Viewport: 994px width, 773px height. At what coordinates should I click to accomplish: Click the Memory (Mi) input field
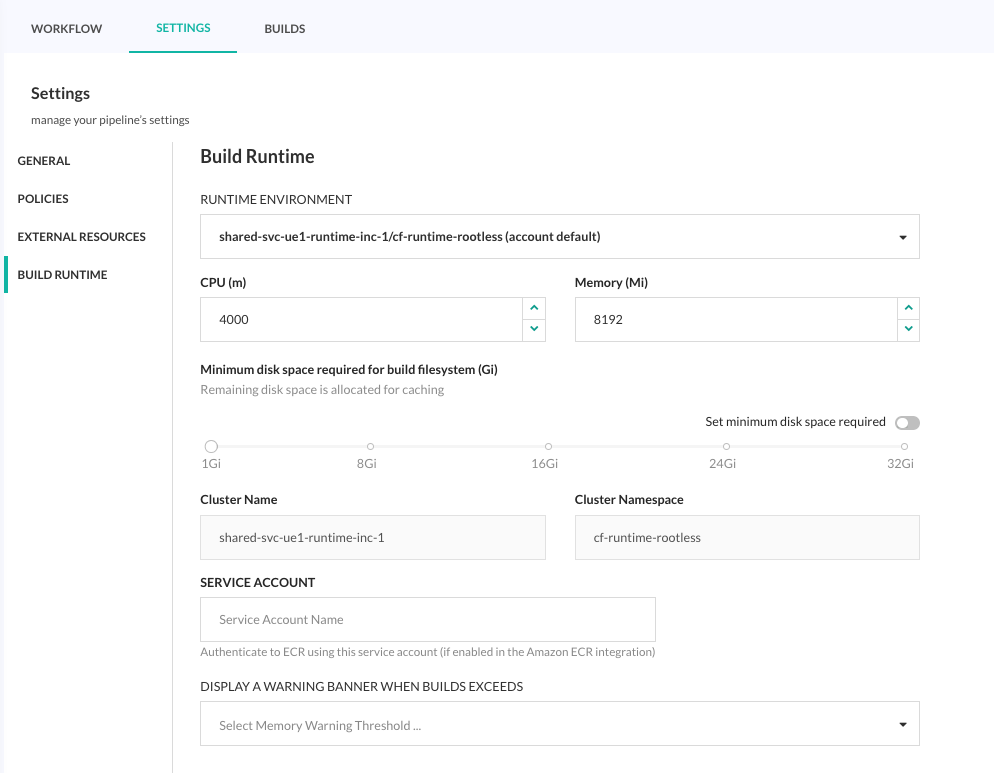coord(735,319)
